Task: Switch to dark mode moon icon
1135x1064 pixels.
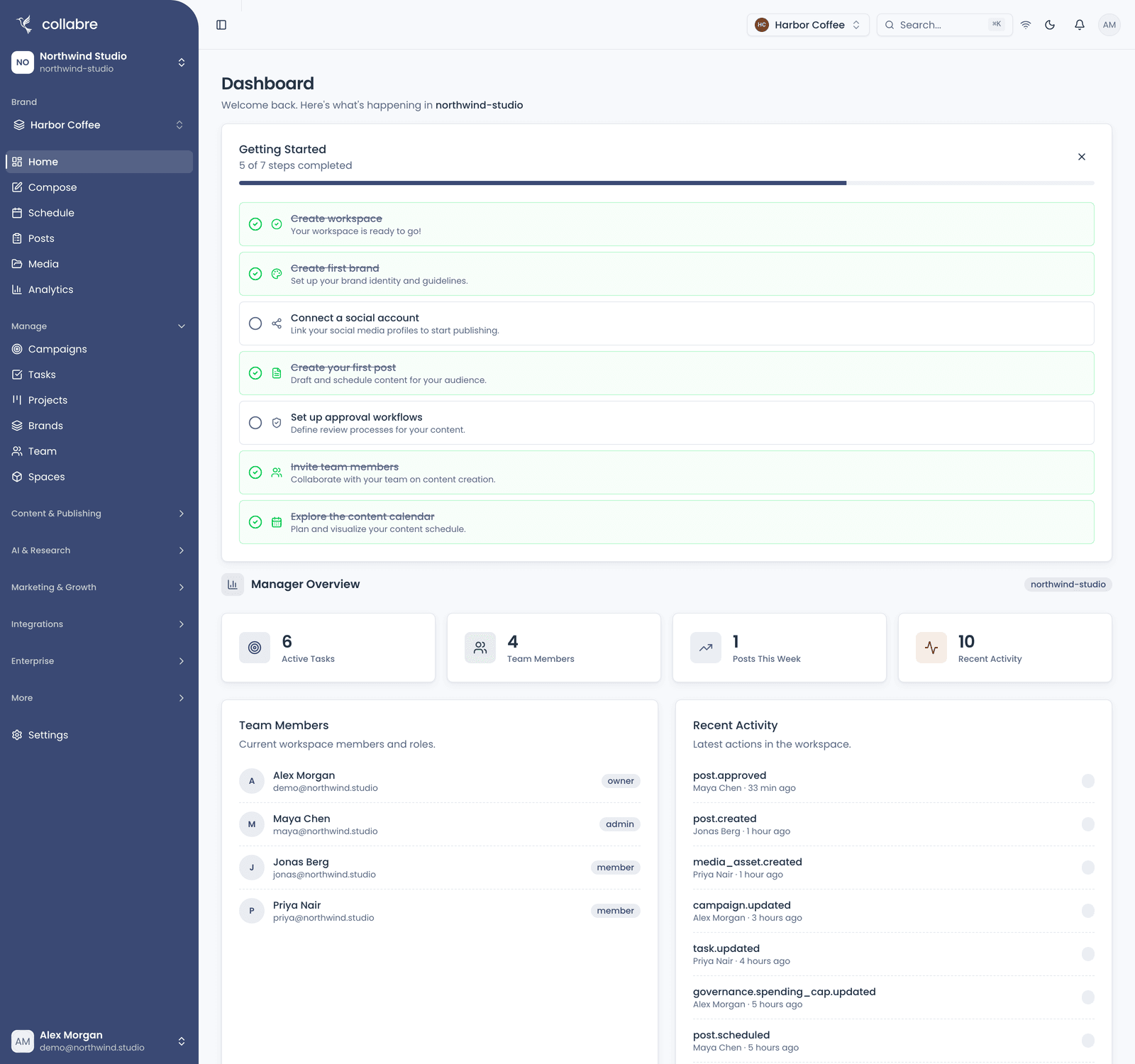Action: click(x=1050, y=25)
